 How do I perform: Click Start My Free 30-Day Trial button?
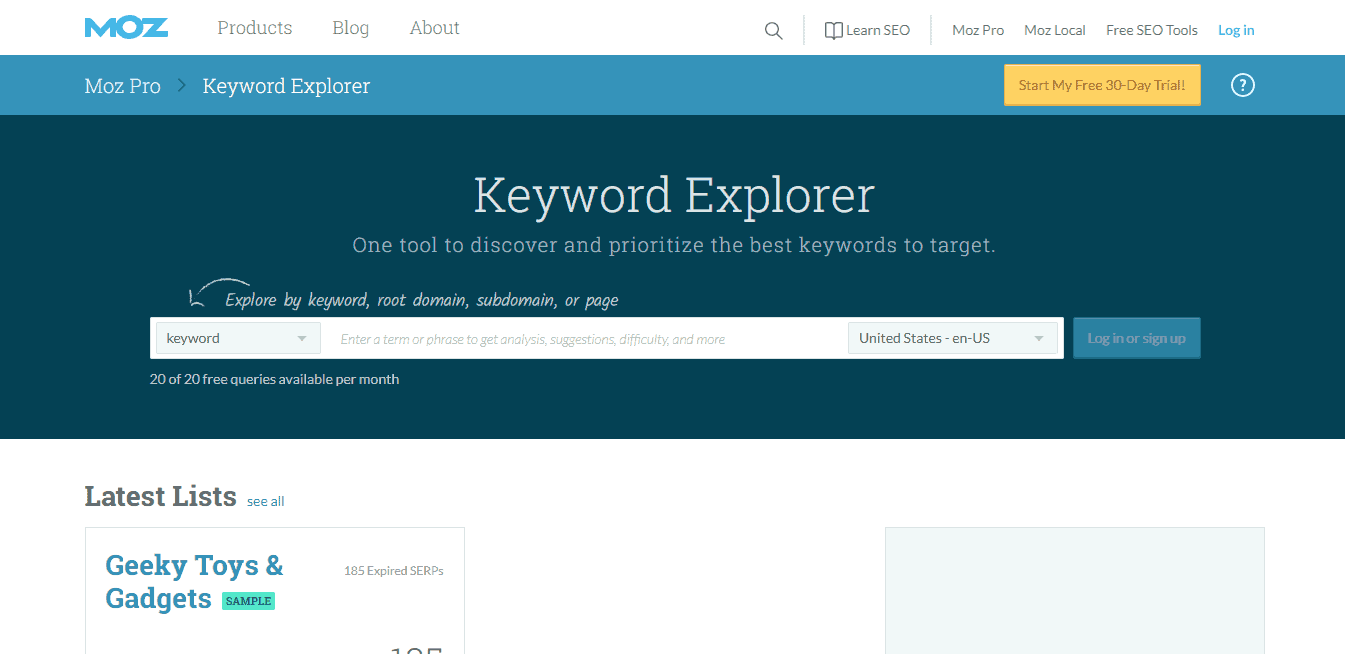click(1101, 85)
